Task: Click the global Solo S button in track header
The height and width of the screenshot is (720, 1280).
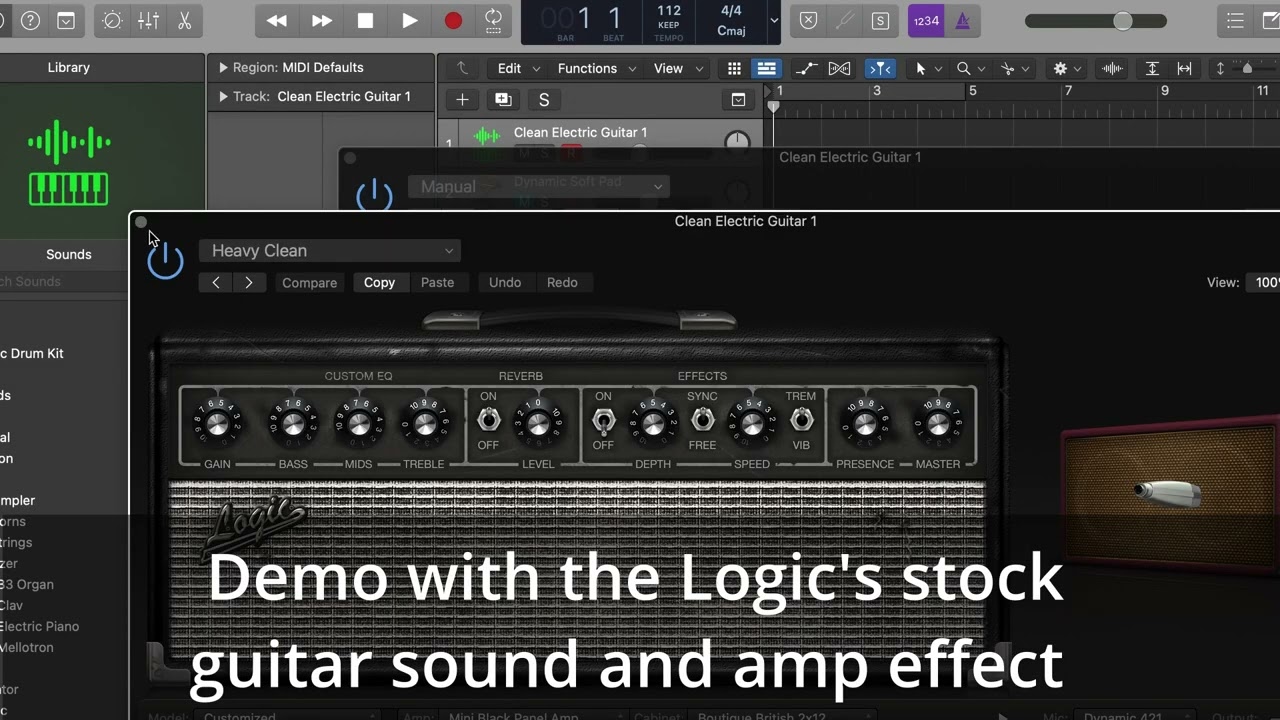Action: pos(544,99)
